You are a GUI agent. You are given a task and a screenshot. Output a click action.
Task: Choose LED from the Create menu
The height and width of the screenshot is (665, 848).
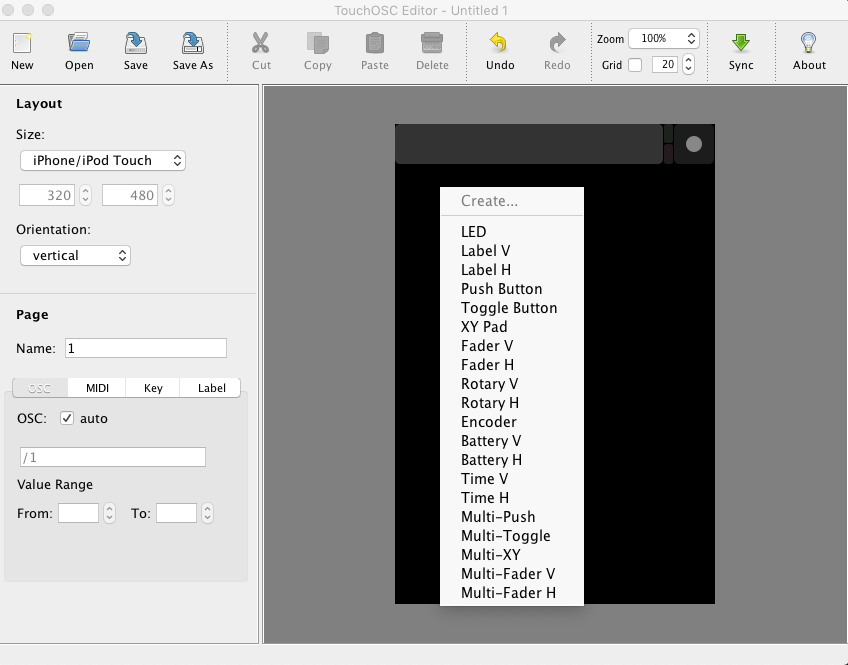512,231
